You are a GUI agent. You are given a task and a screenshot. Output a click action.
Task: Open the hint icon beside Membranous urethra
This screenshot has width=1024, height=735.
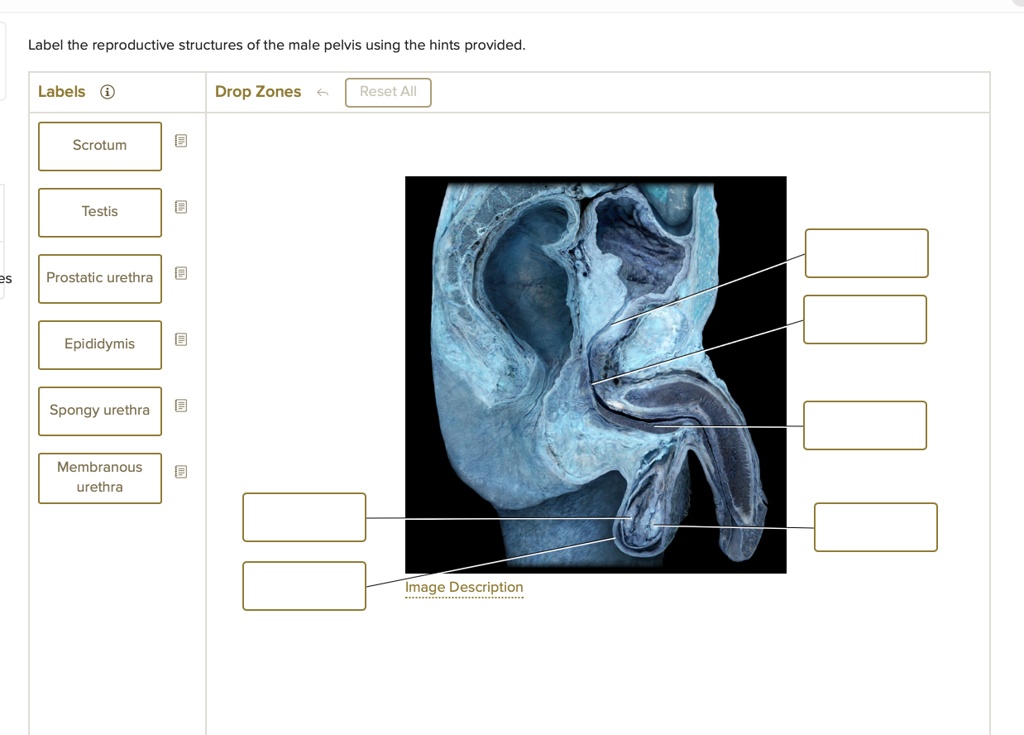[x=181, y=471]
